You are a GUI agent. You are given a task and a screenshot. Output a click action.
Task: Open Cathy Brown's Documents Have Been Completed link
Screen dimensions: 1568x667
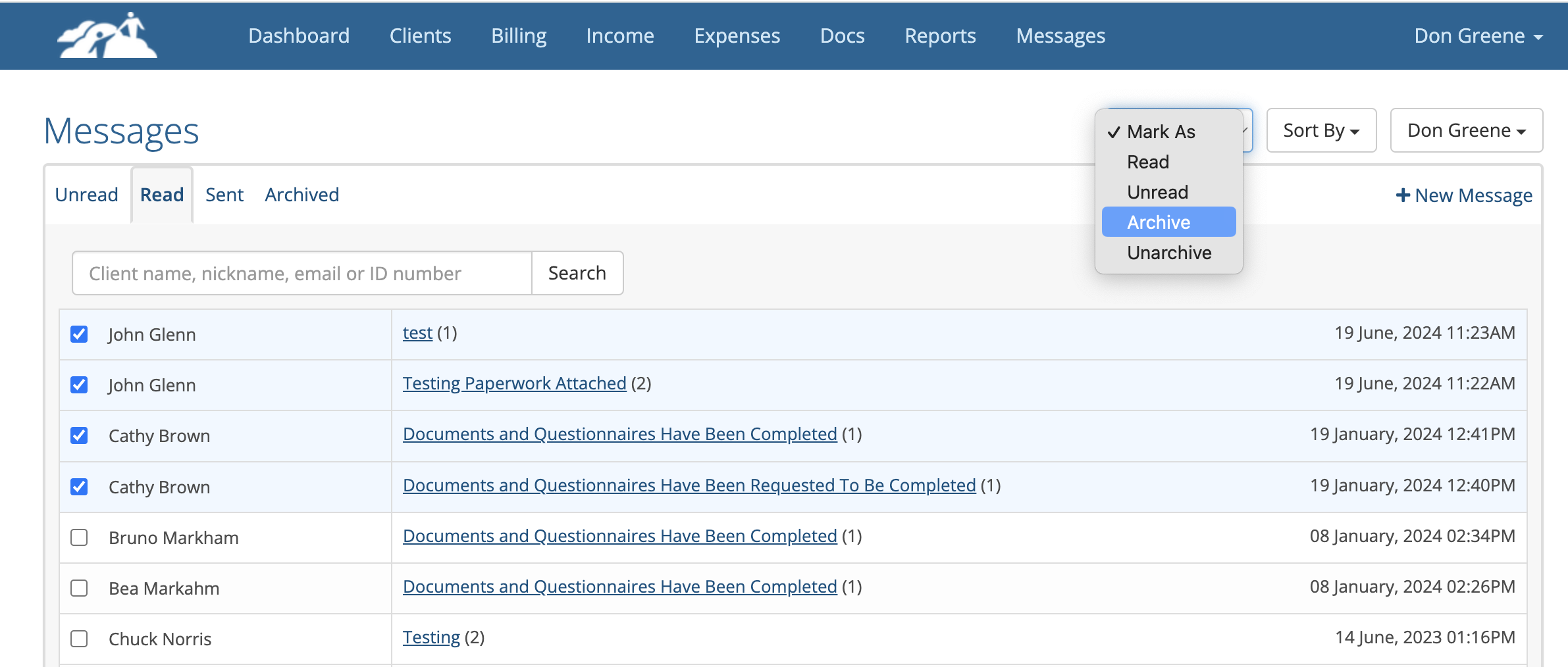pyautogui.click(x=620, y=434)
